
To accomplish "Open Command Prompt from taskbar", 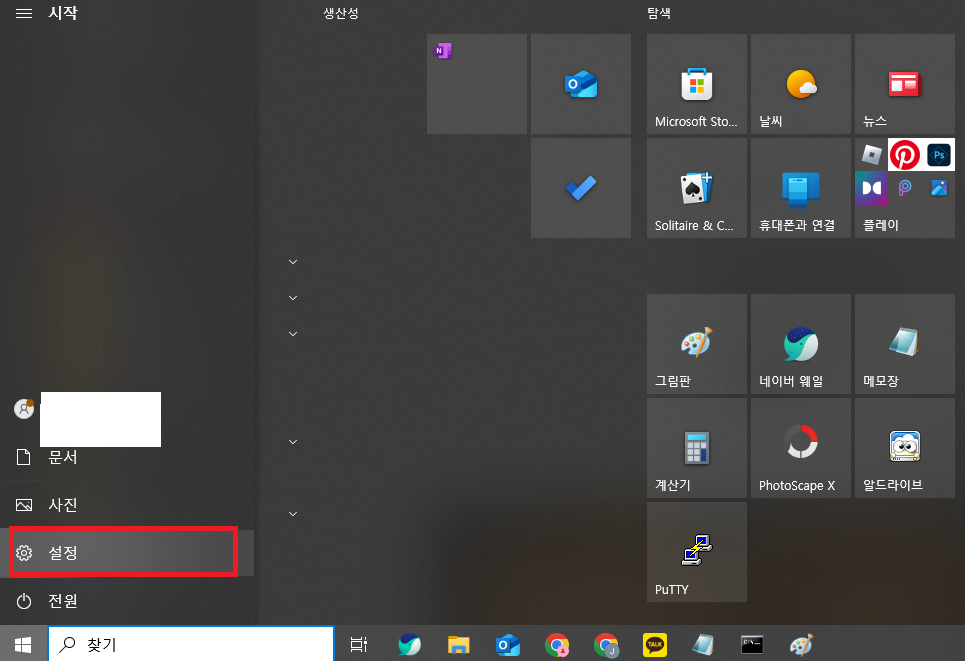I will (752, 644).
